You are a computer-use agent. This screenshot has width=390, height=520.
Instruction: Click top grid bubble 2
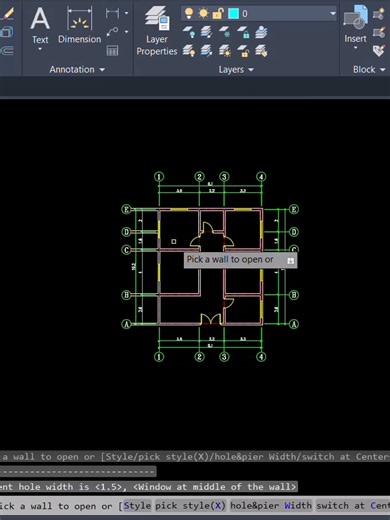tap(199, 177)
